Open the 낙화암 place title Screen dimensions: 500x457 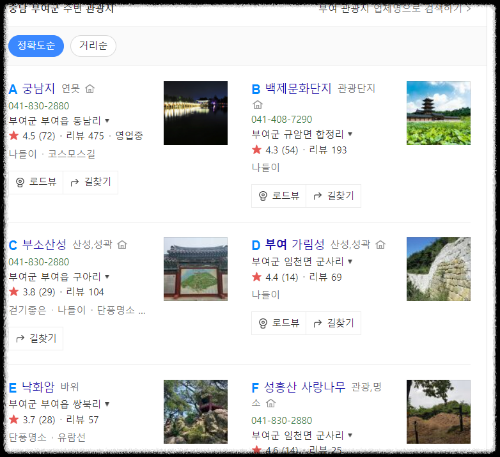(x=38, y=387)
